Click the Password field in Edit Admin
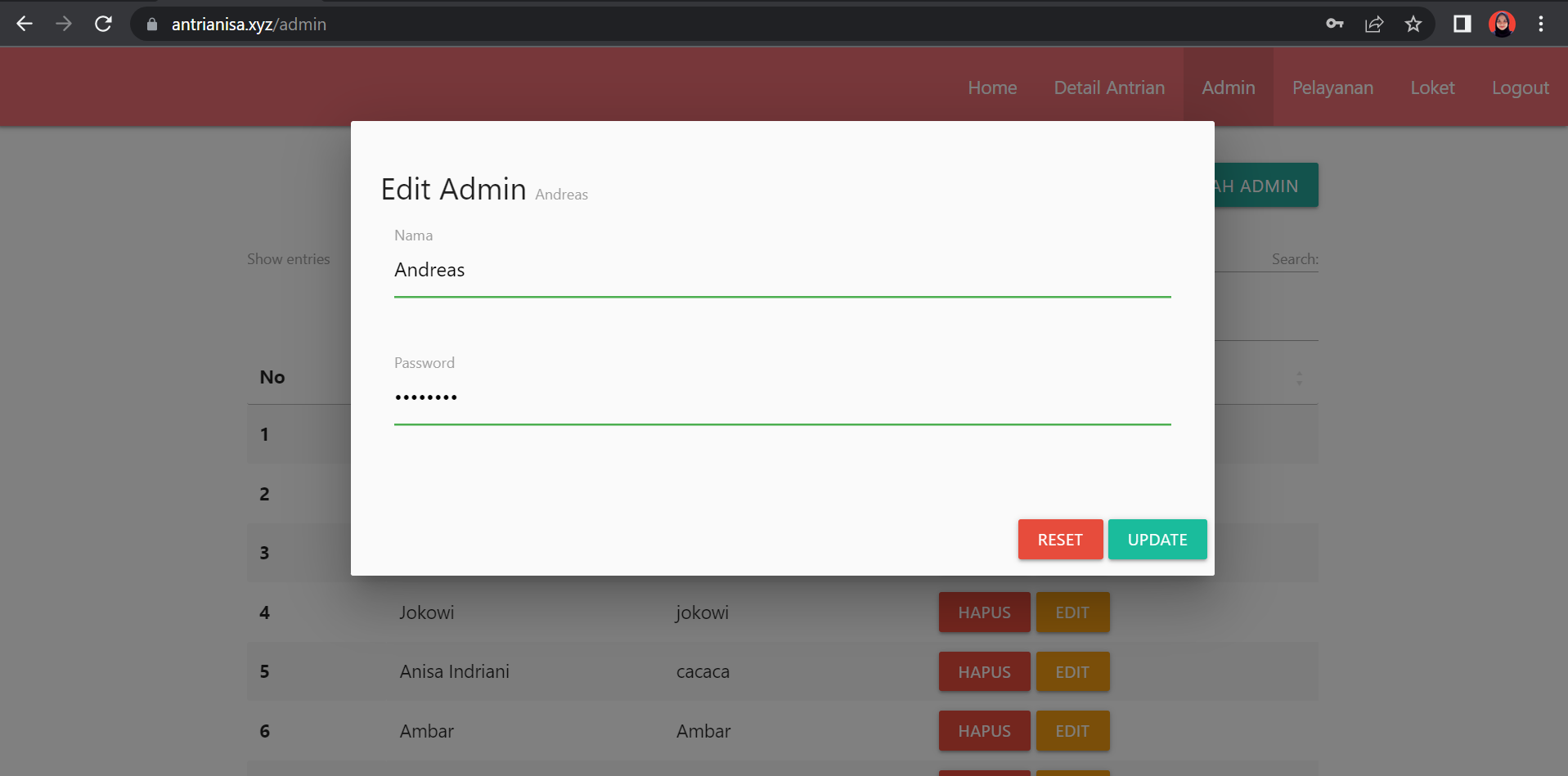The width and height of the screenshot is (1568, 776). click(782, 398)
